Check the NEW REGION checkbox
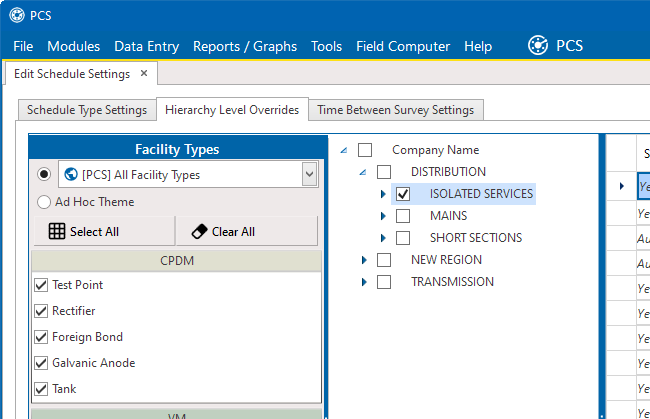This screenshot has width=650, height=419. (x=384, y=260)
